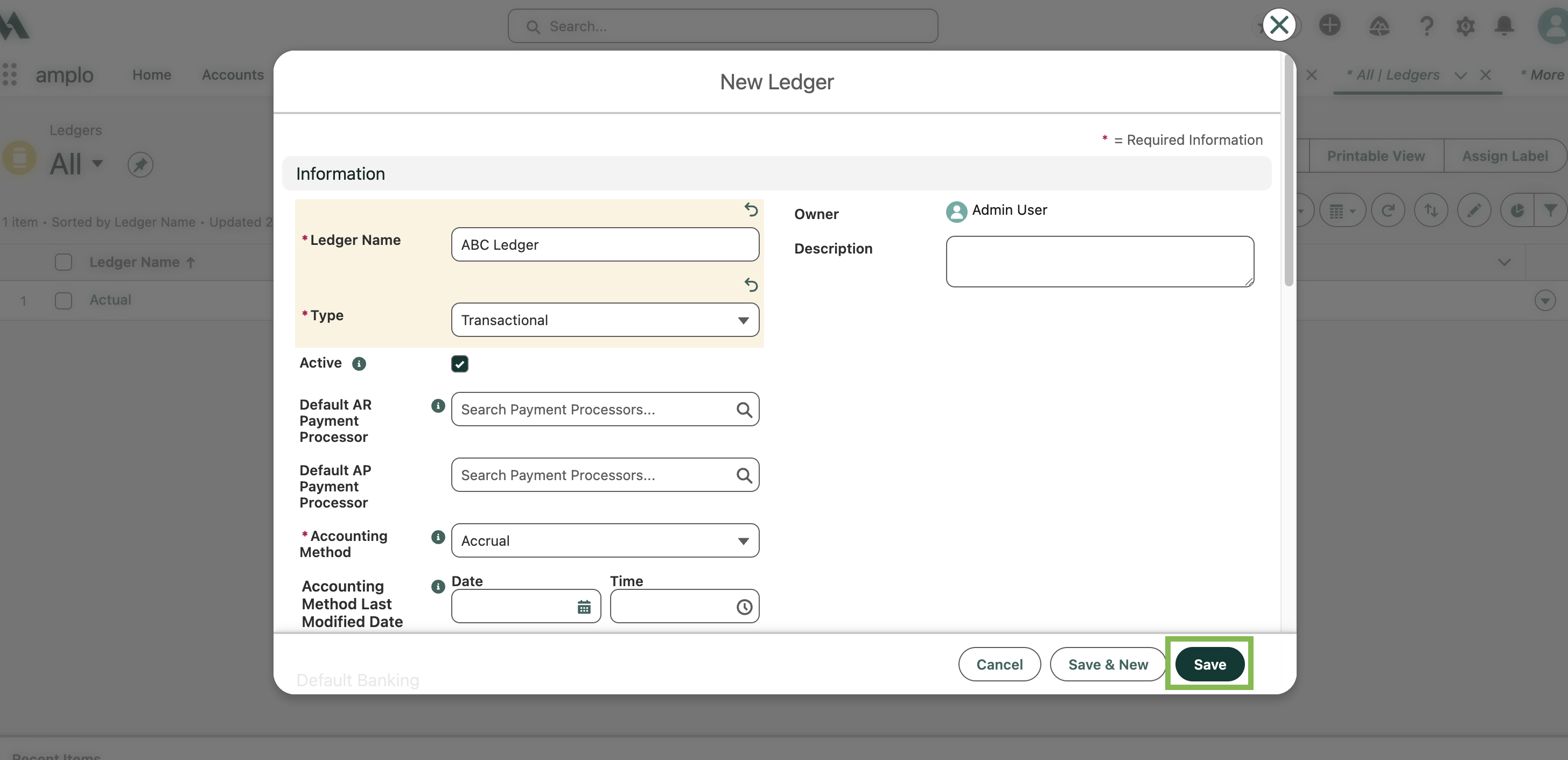
Task: Open the date picker calendar icon
Action: click(x=584, y=607)
